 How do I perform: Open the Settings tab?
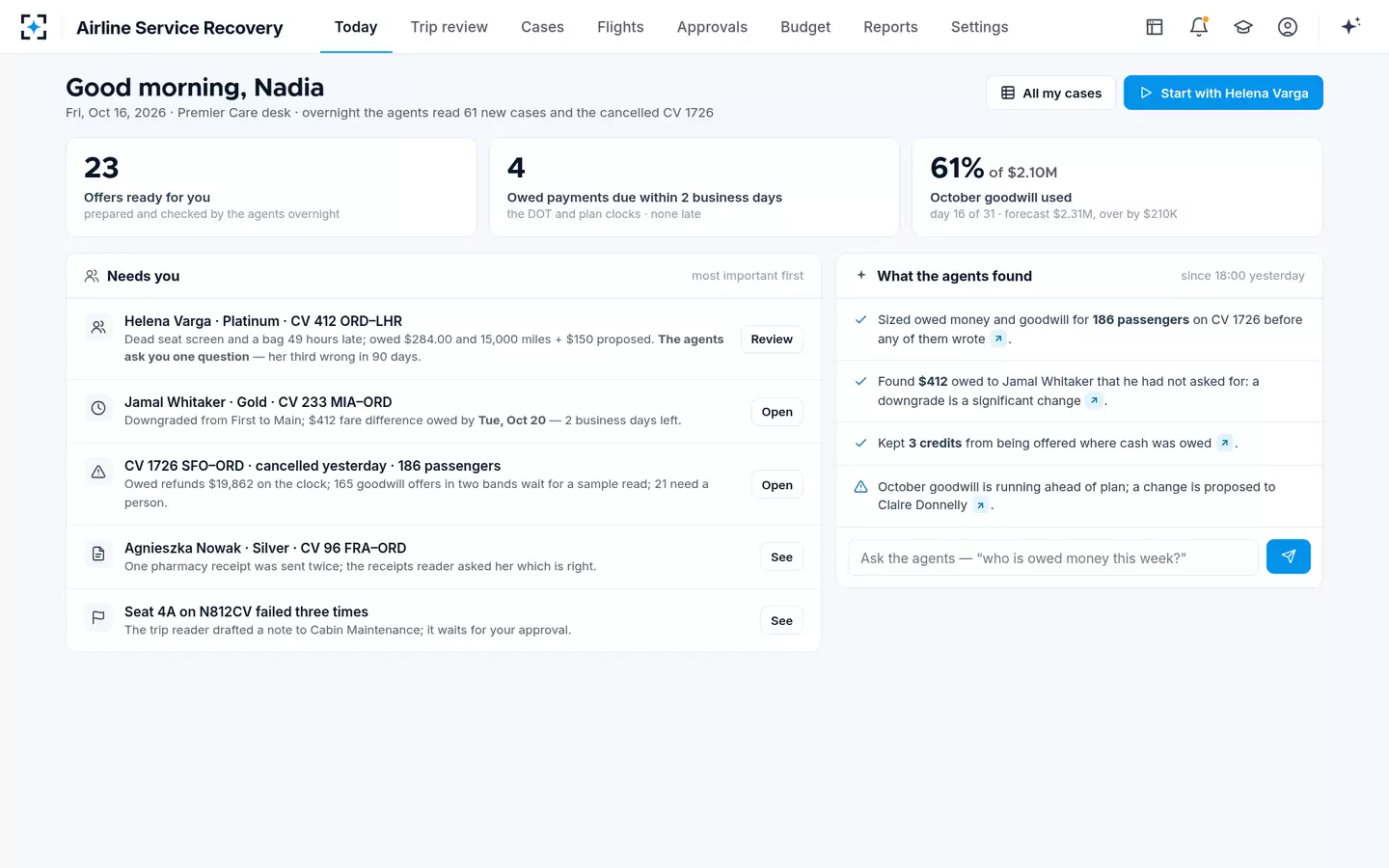979,27
